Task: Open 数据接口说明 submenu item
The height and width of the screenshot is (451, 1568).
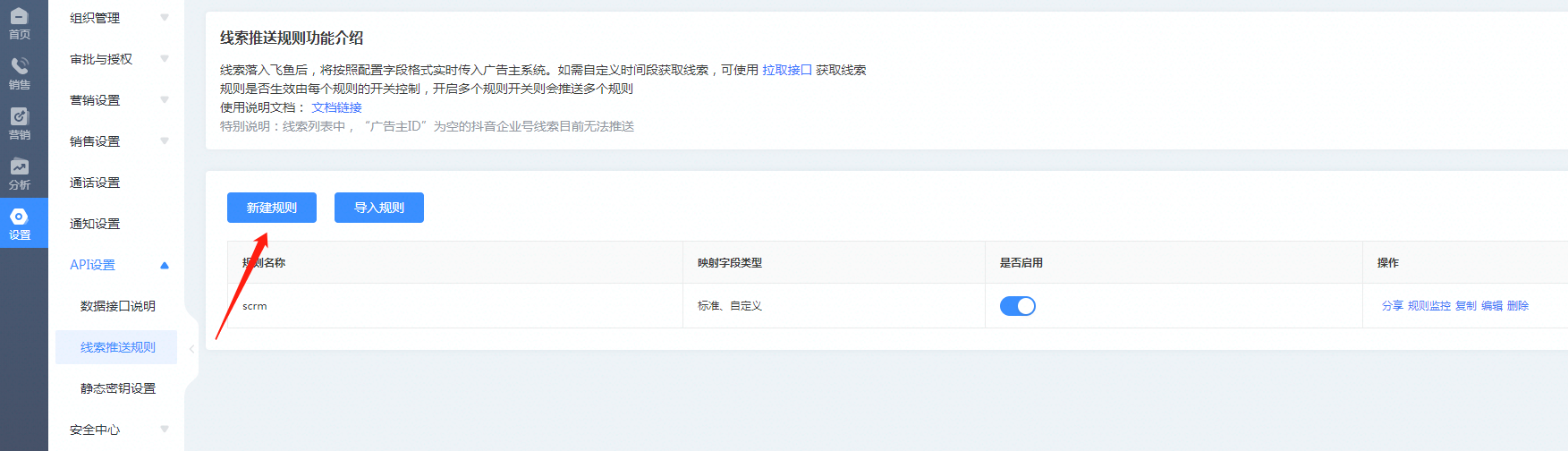Action: click(x=118, y=306)
